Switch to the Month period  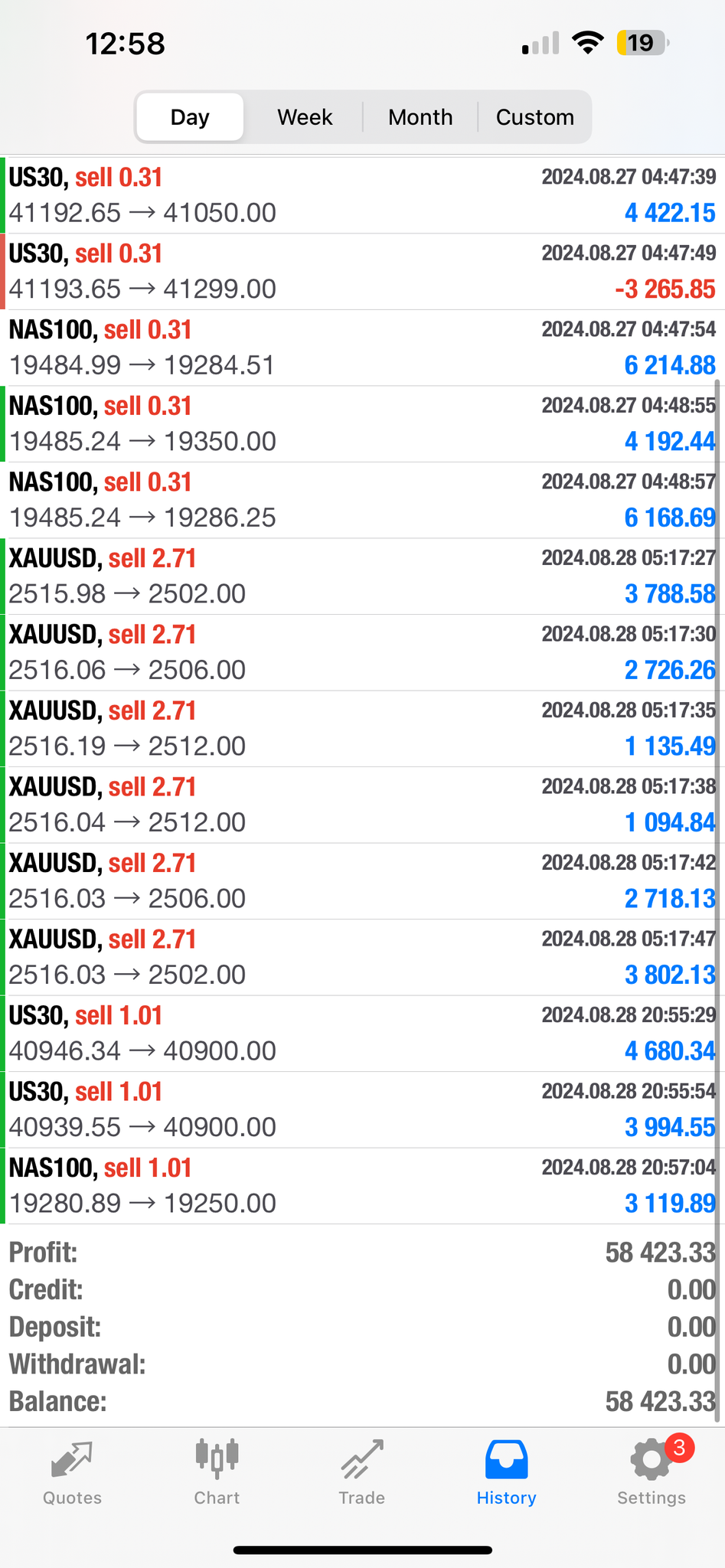pos(420,117)
